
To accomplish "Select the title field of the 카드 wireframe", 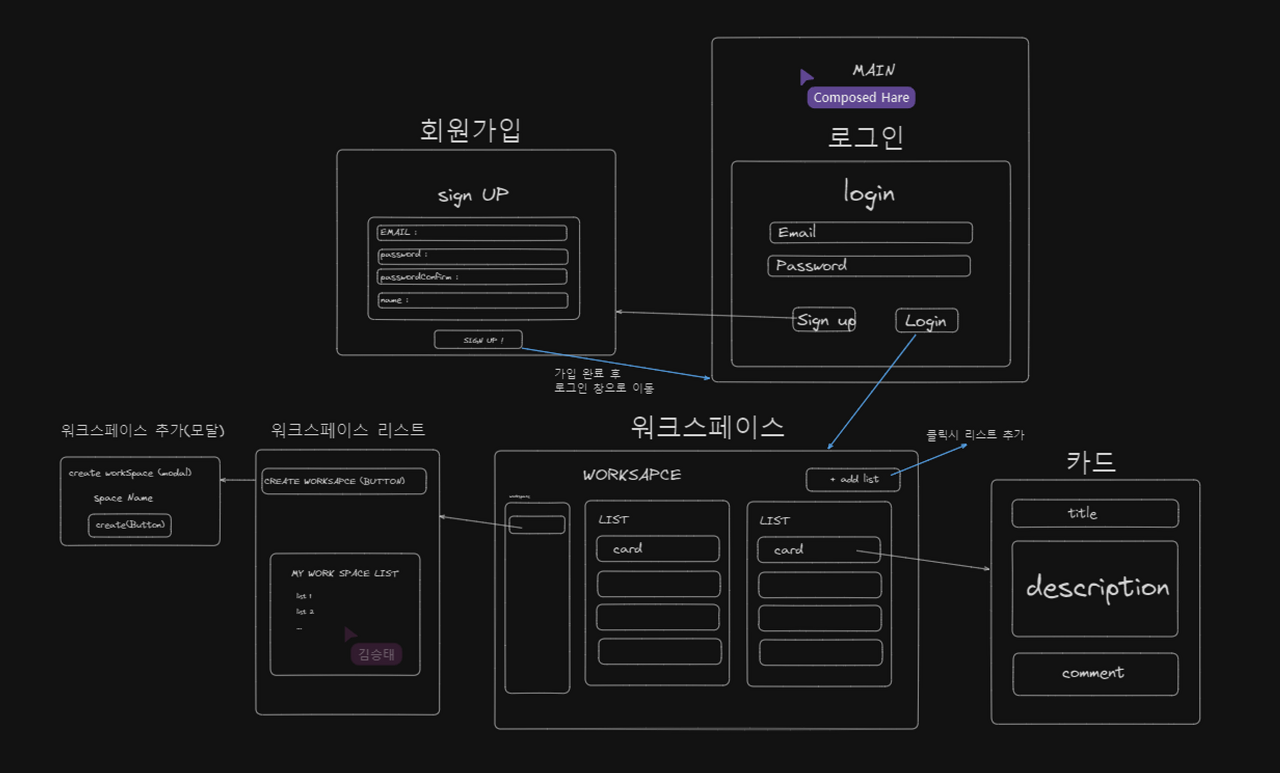I will tap(1094, 513).
